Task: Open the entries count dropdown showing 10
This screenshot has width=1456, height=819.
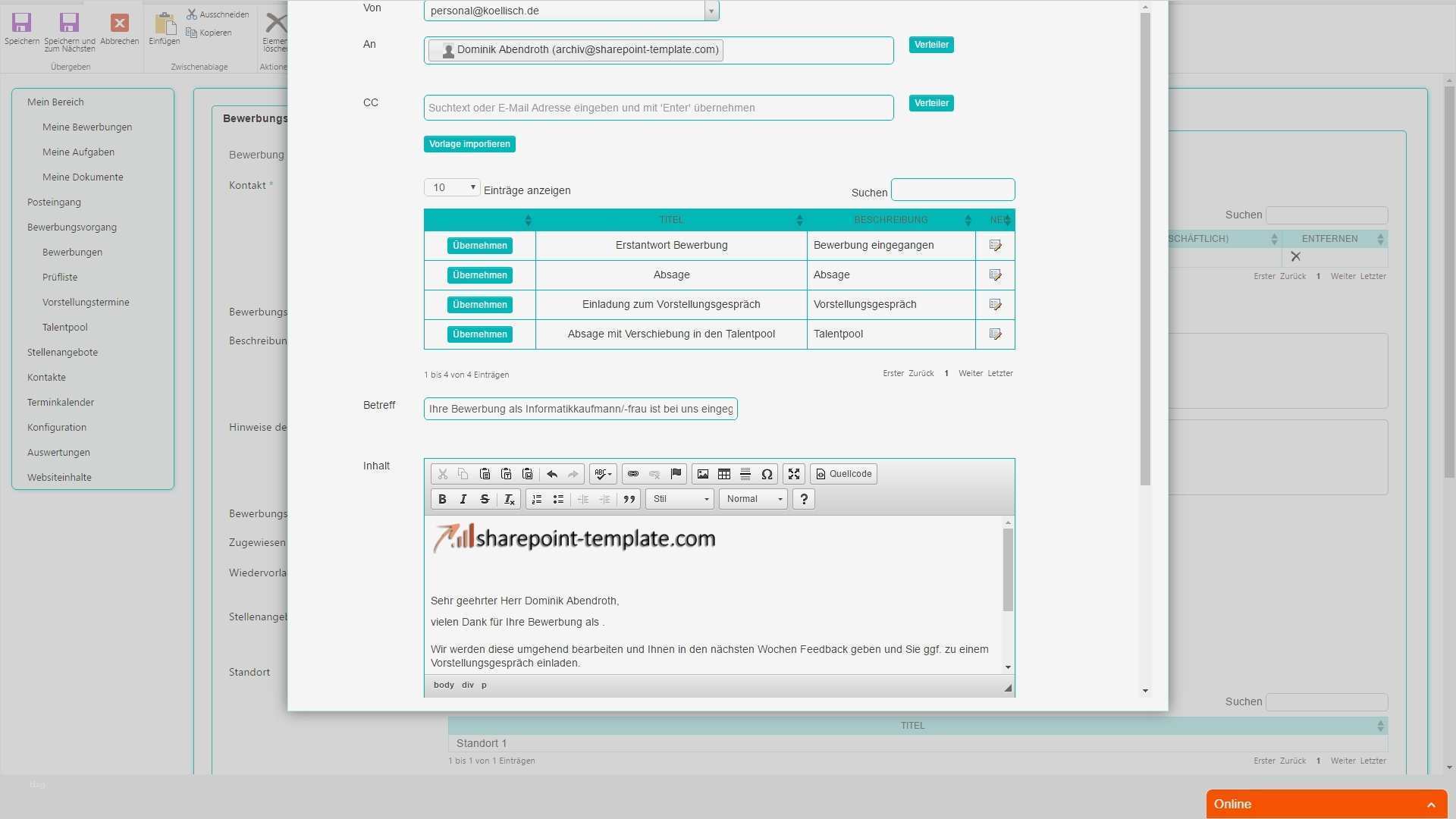Action: point(452,187)
